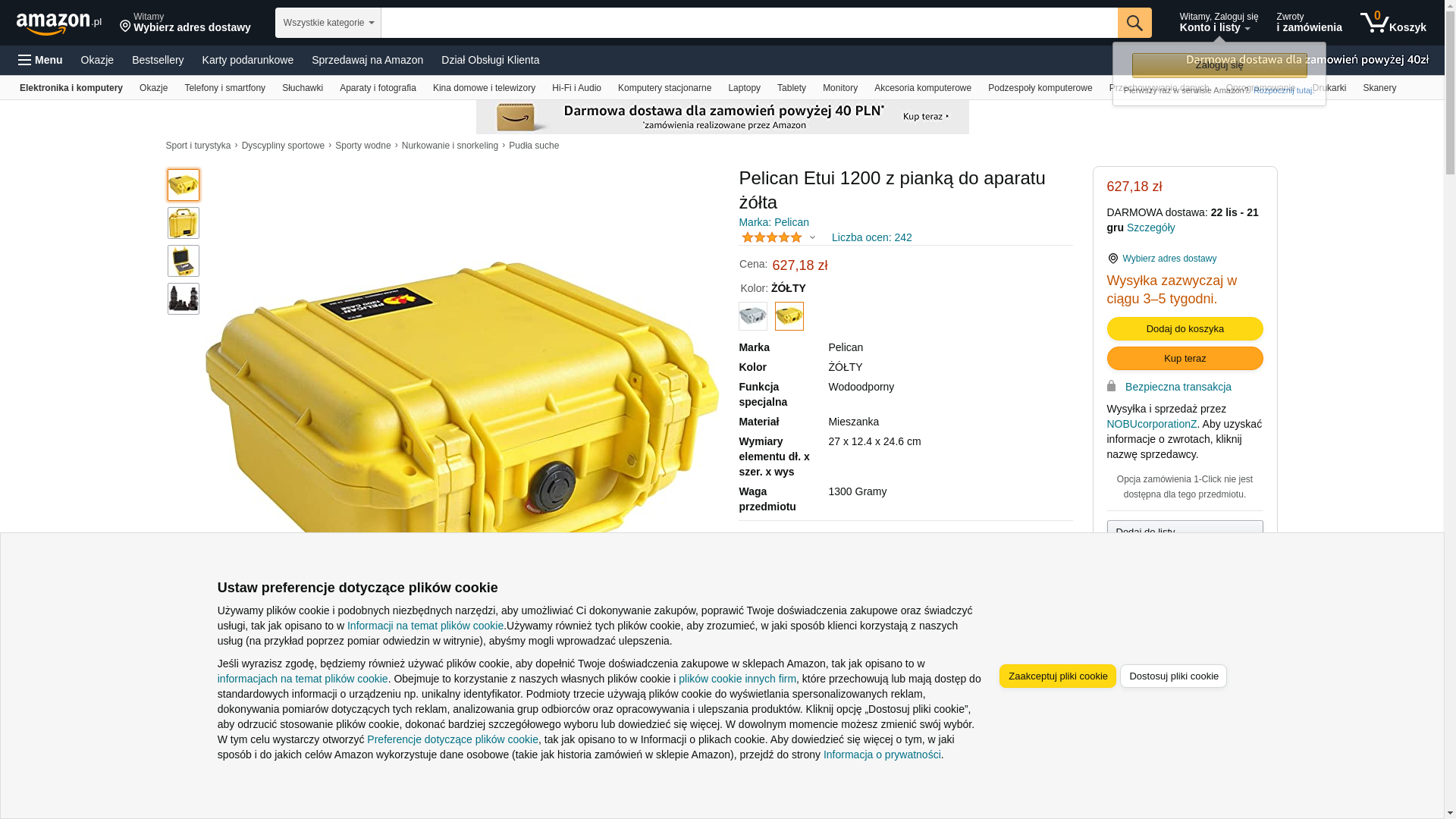Show the fourth dark product thumbnail

click(x=184, y=299)
